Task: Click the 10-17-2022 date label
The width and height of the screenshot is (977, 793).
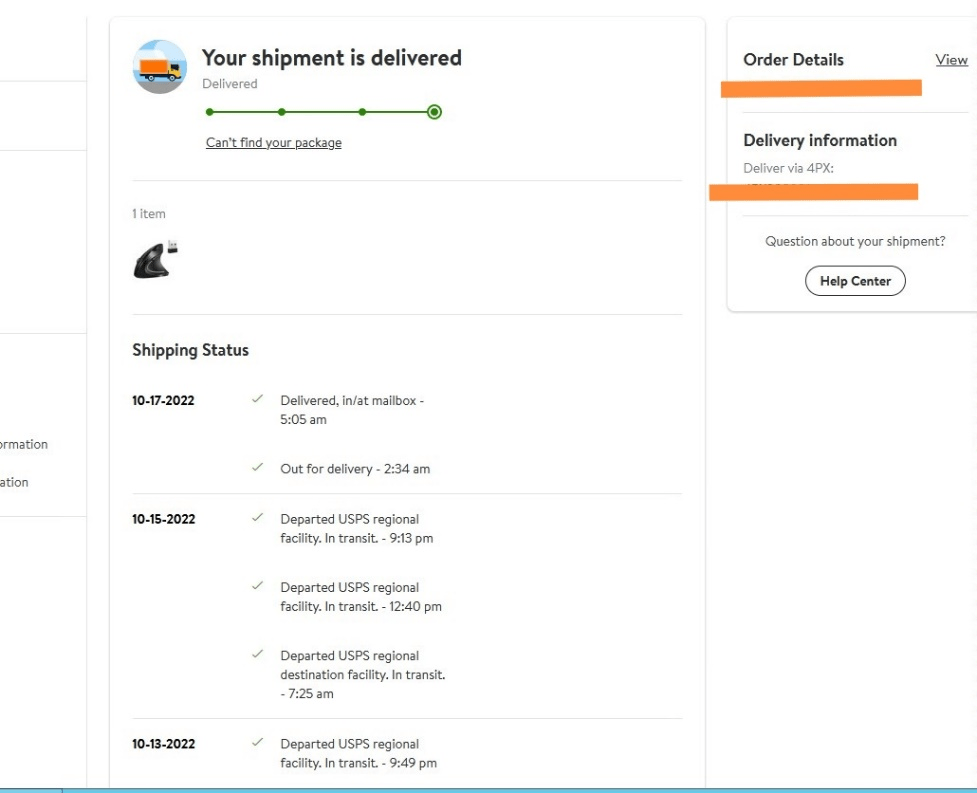Action: 163,401
